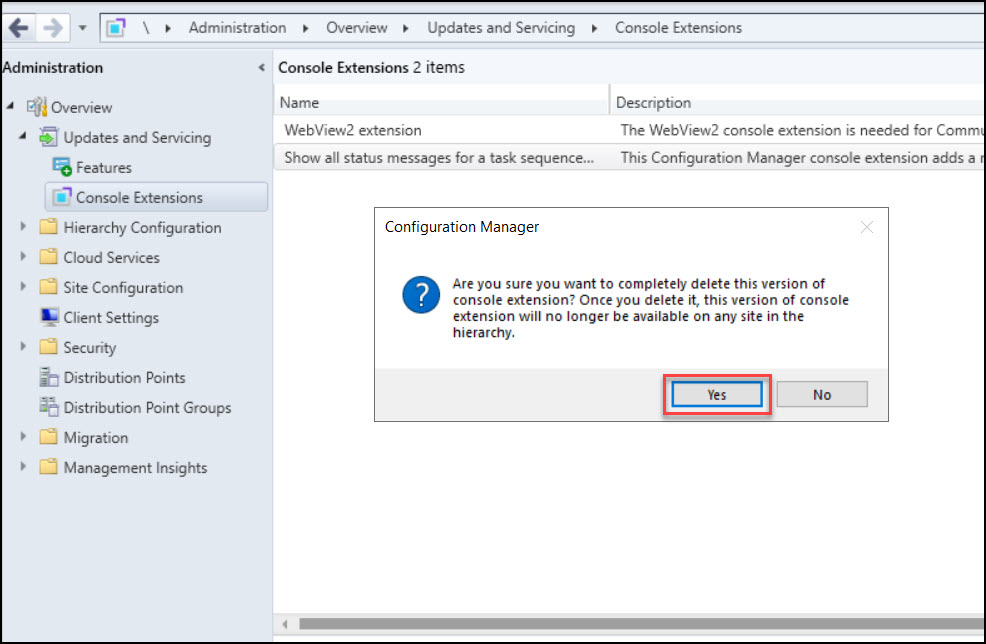Click the Overview node icon
986x644 pixels.
(x=36, y=107)
